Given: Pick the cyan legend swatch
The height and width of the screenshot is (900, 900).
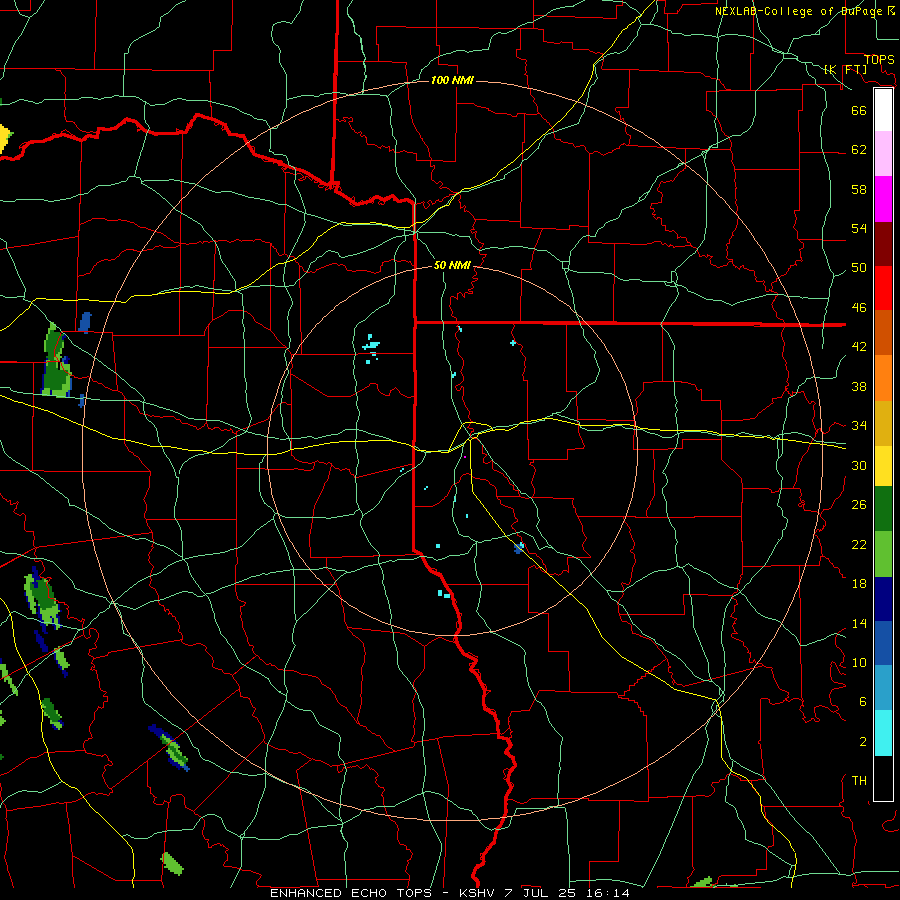Looking at the screenshot, I should point(883,733).
